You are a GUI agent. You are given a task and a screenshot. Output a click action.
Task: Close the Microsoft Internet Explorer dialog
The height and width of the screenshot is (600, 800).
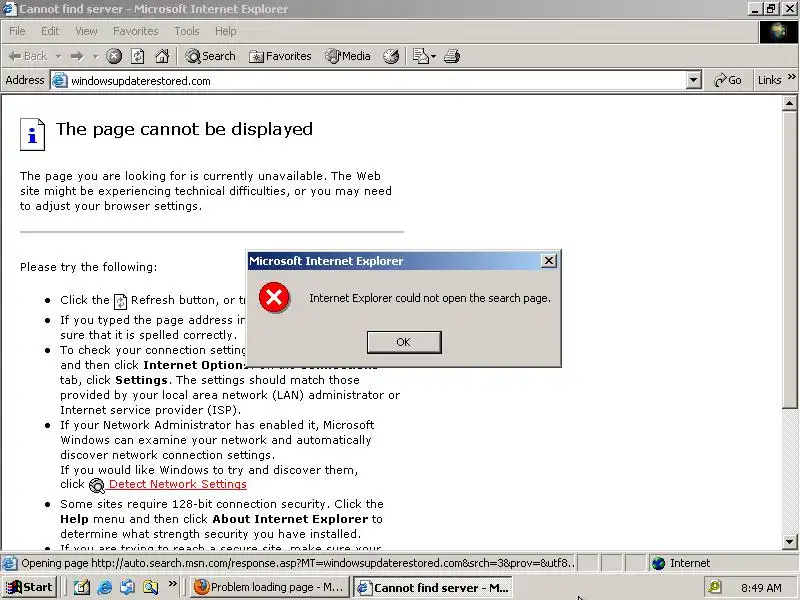pos(548,261)
